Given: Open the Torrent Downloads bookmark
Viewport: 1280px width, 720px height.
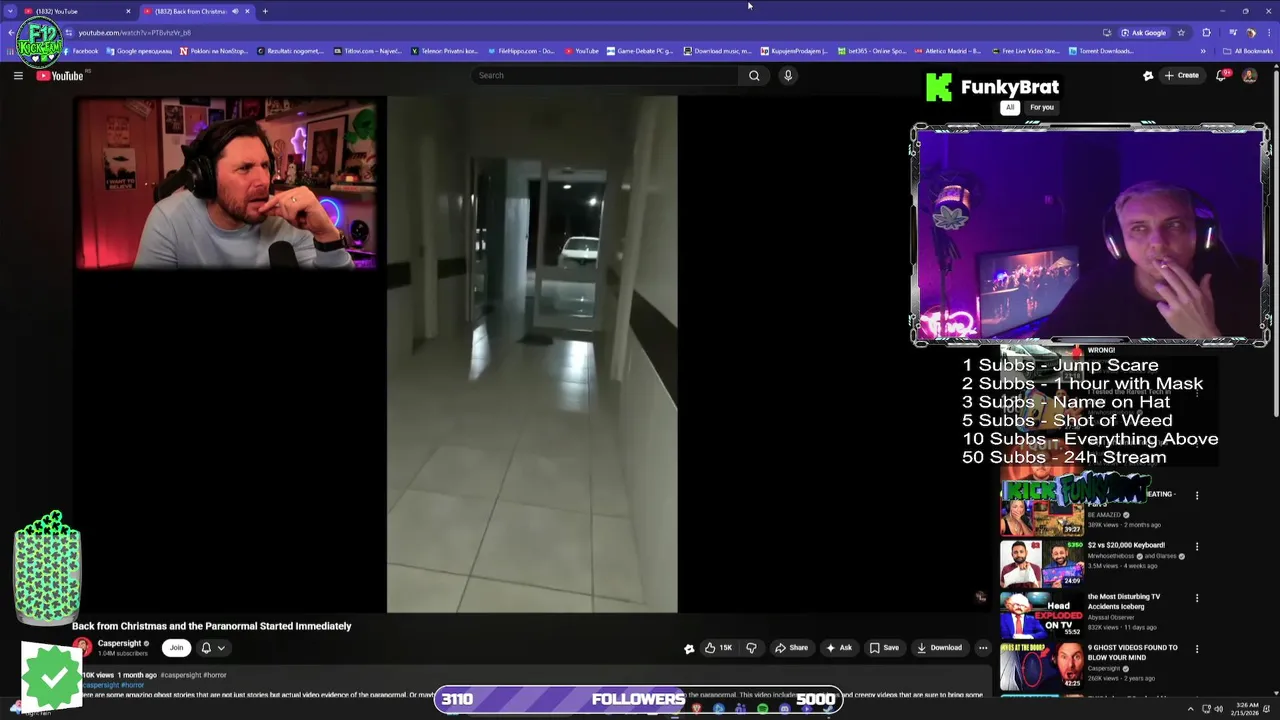Looking at the screenshot, I should tap(1101, 51).
